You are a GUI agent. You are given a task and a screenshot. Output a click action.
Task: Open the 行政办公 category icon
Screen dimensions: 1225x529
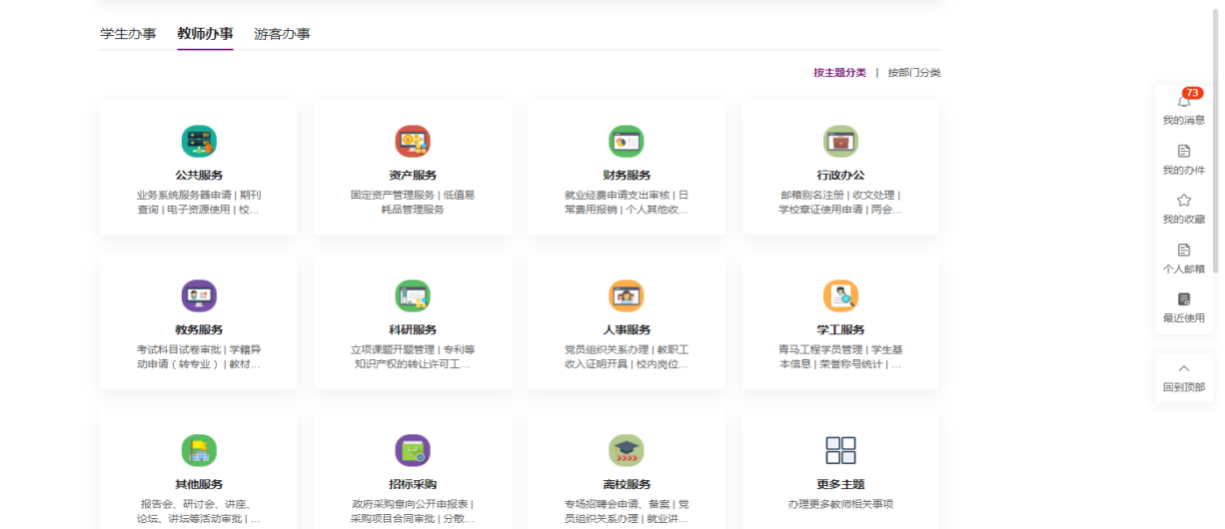(840, 142)
